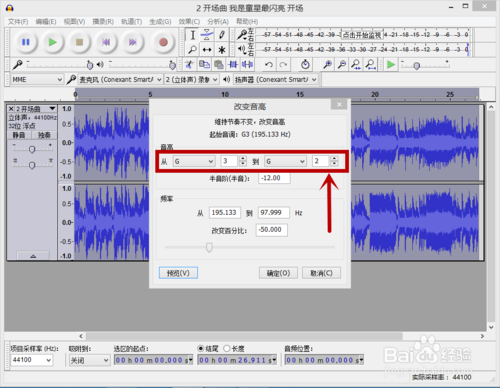
Task: Click the Zoom Out magnifier icon
Action: pos(342,64)
